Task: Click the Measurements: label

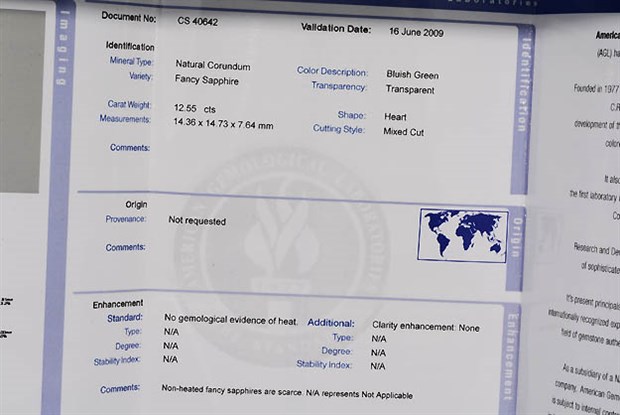Action: [125, 119]
